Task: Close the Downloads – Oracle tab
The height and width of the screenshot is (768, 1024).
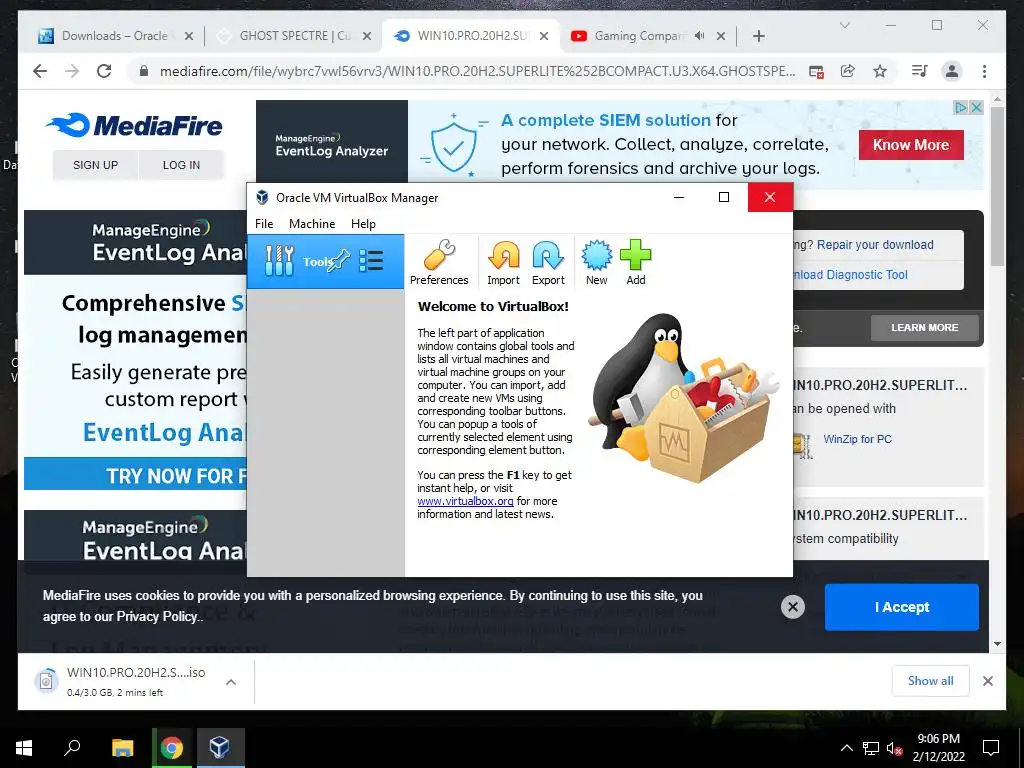Action: click(189, 37)
